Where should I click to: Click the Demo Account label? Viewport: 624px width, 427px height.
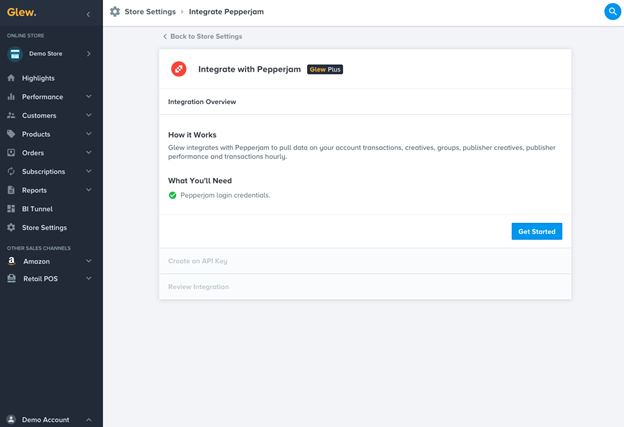(x=45, y=420)
